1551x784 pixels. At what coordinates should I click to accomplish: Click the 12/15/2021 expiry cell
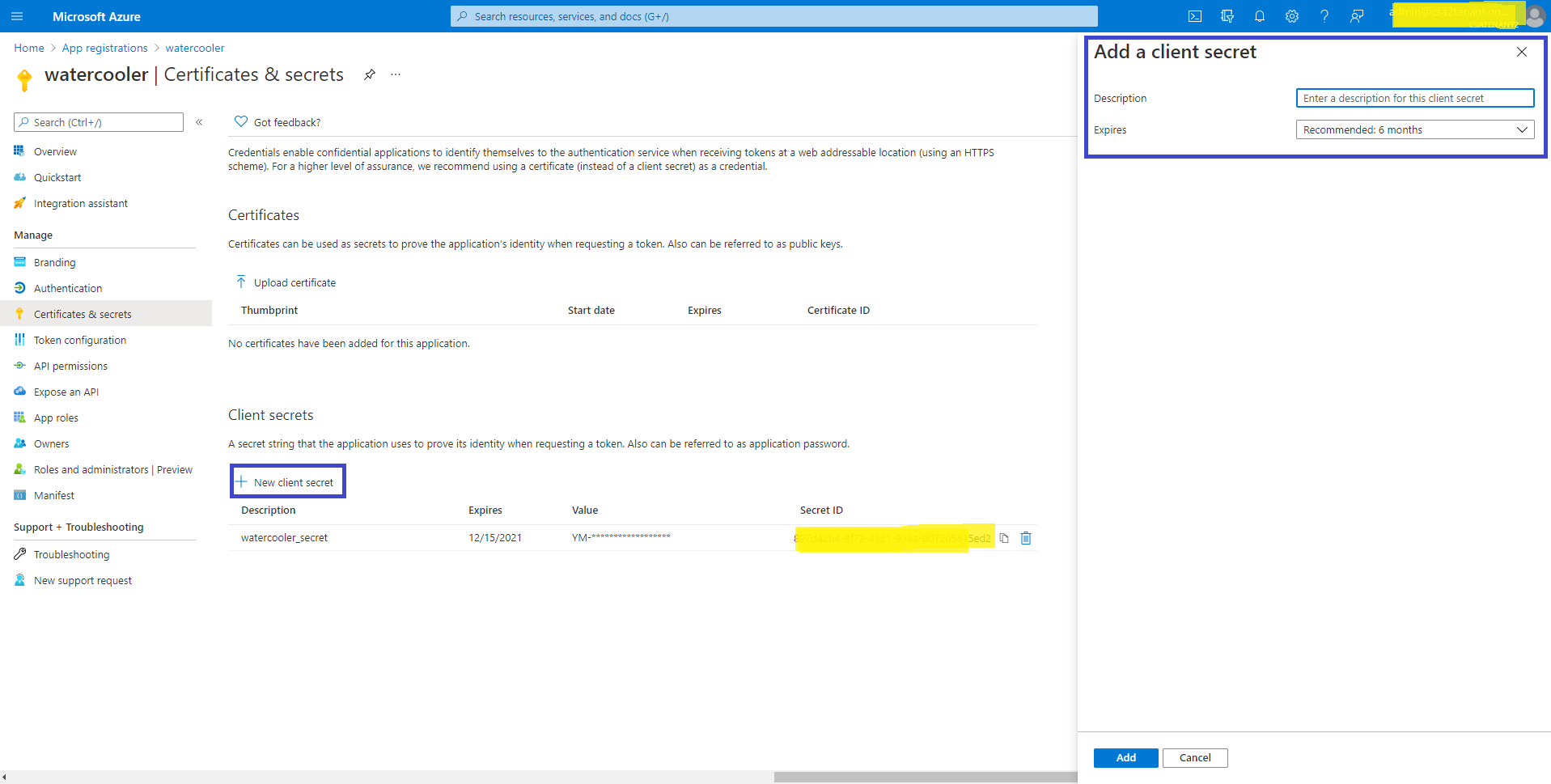[x=495, y=537]
